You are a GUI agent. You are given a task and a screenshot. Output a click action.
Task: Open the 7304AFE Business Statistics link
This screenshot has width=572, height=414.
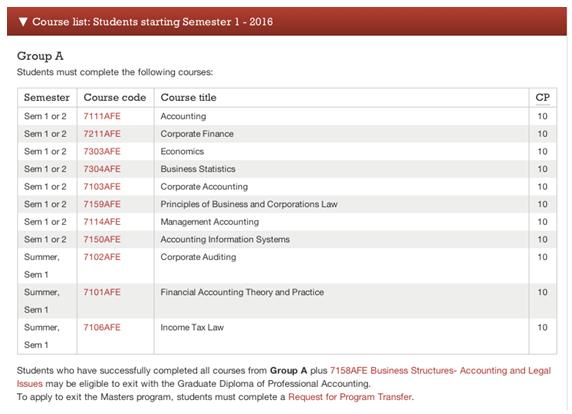click(102, 169)
